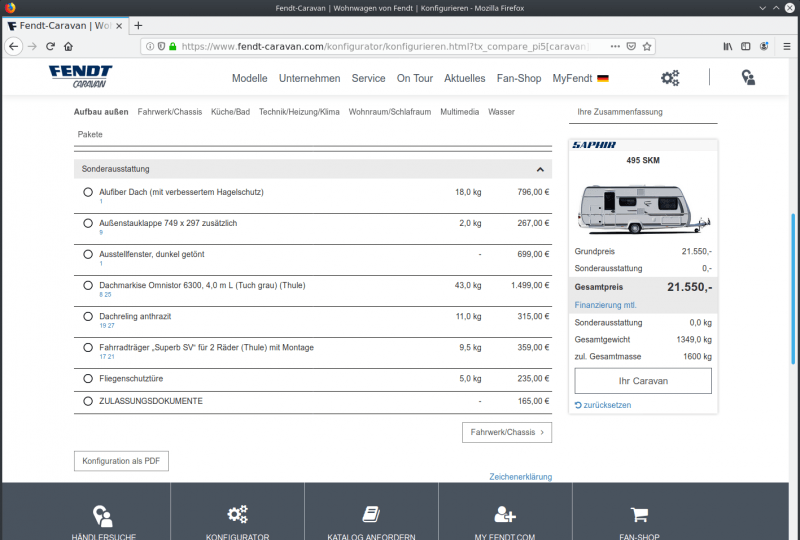Open the On Tour menu

tap(415, 79)
